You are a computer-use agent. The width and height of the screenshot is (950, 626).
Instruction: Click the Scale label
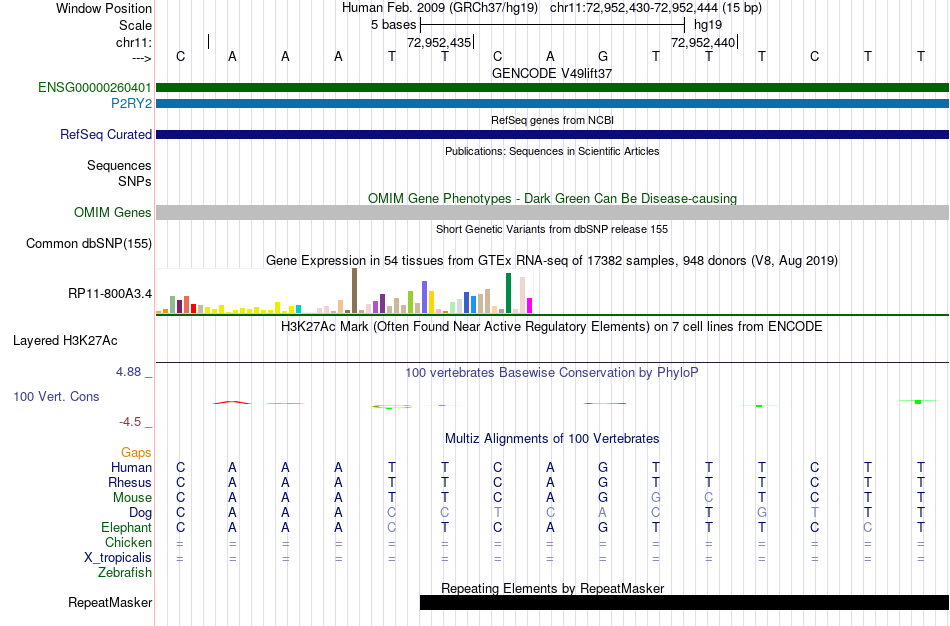click(x=135, y=25)
